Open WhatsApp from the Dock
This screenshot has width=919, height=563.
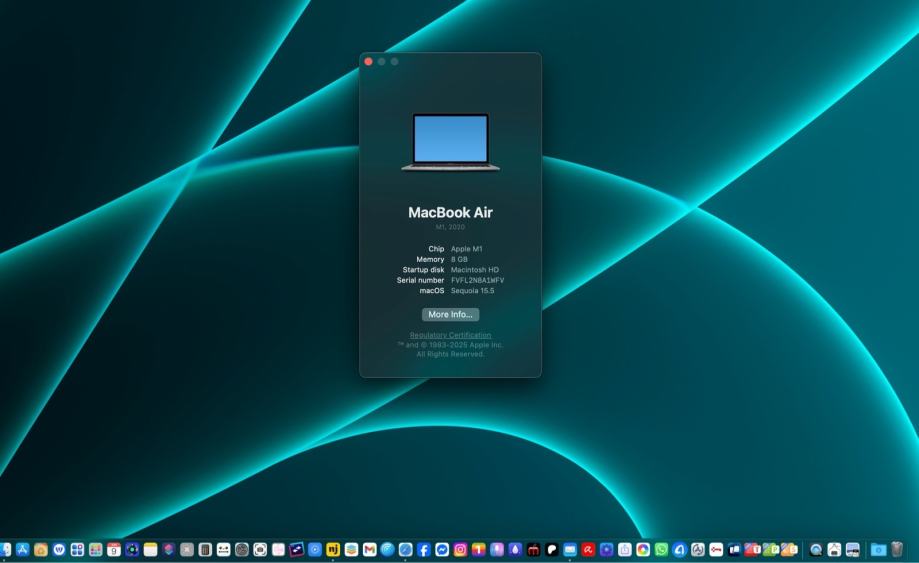click(661, 550)
